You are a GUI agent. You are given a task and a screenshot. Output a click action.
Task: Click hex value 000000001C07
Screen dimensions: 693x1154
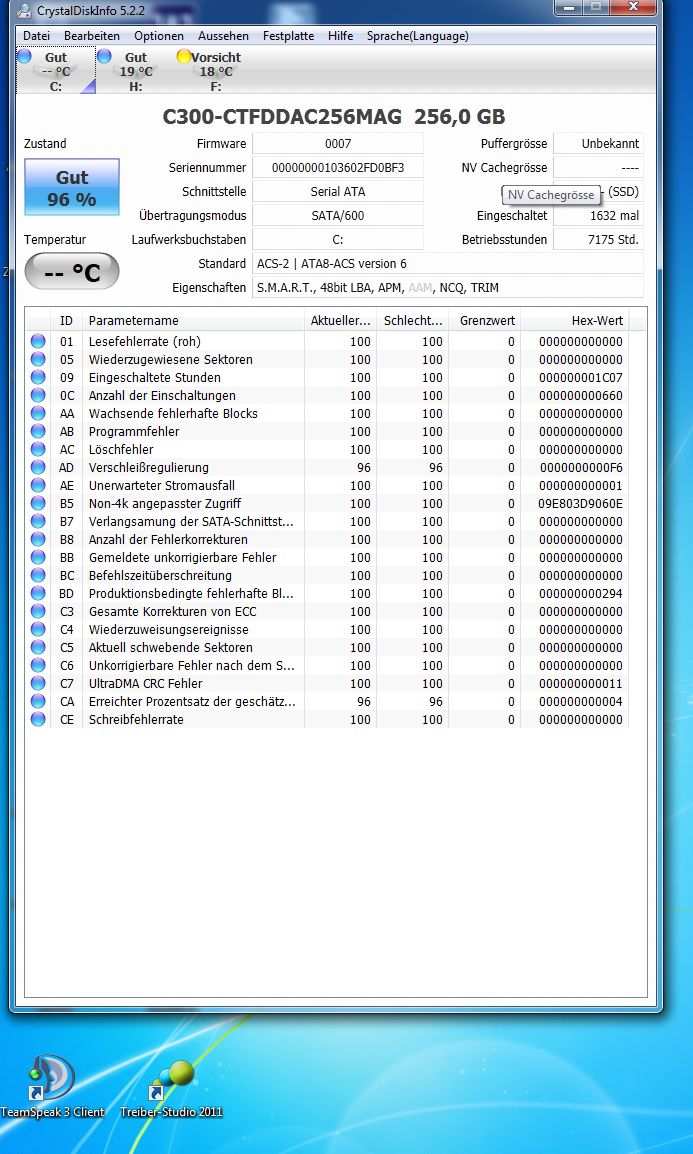[x=580, y=378]
